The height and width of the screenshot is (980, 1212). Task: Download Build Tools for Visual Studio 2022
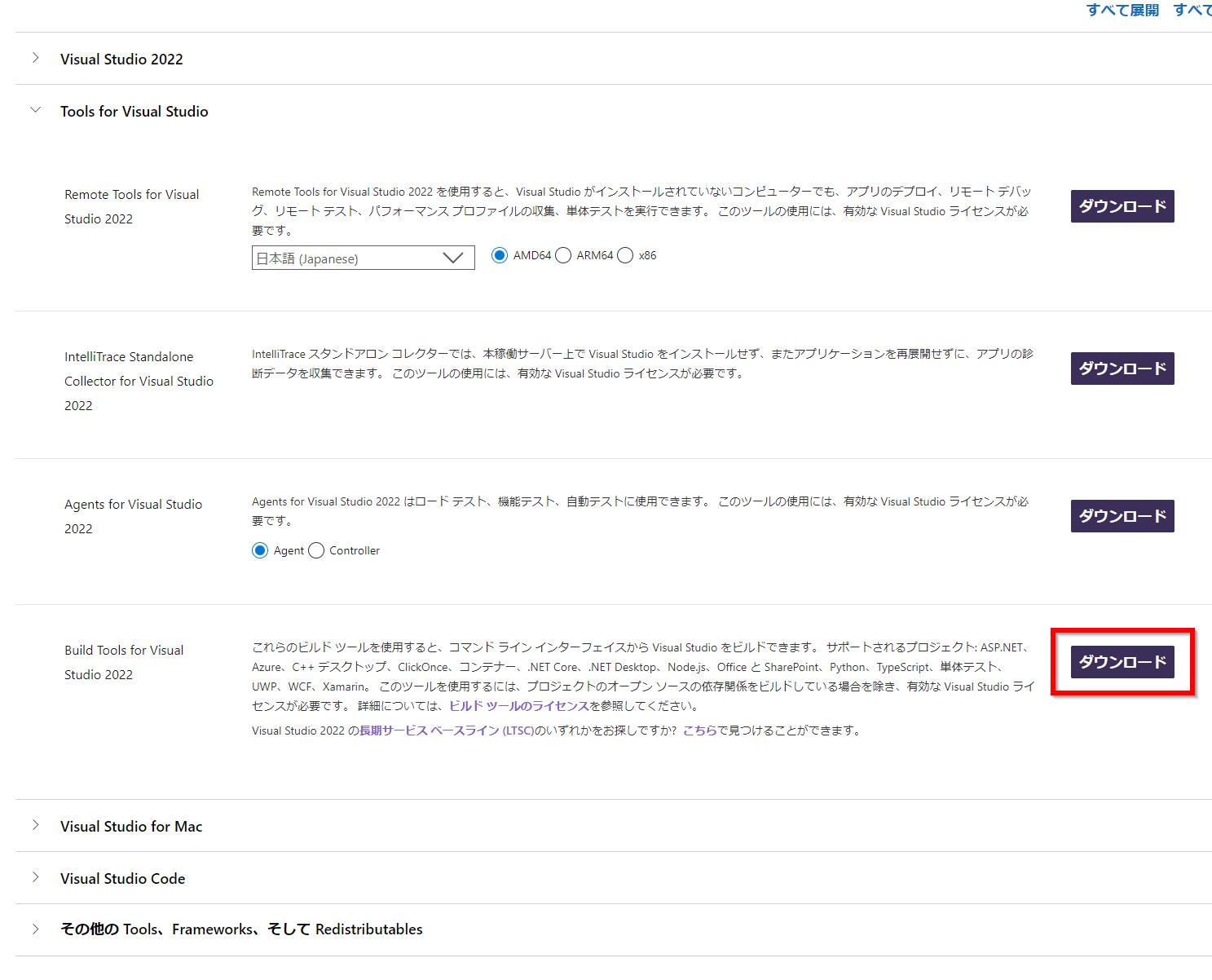tap(1122, 661)
